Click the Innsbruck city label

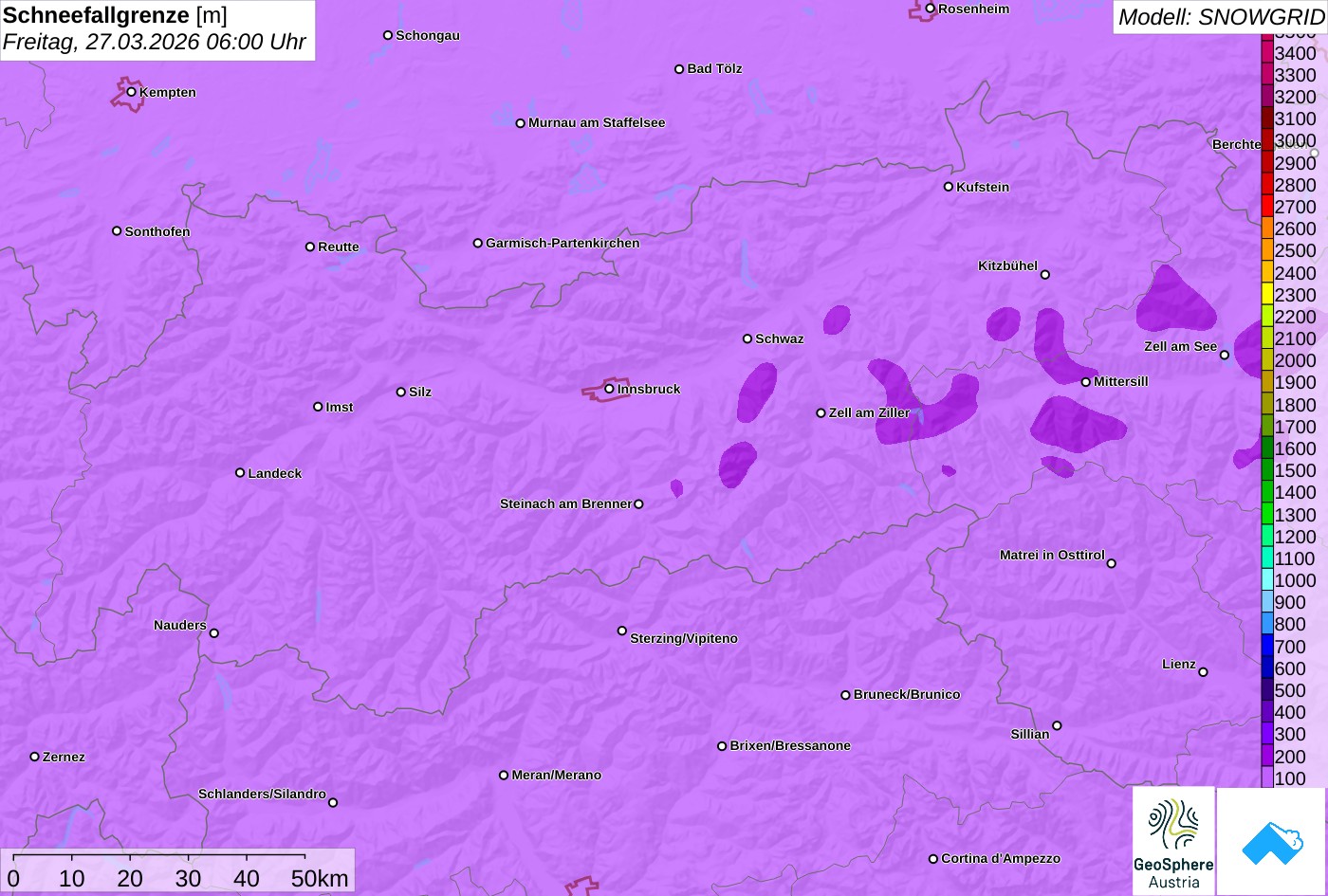(x=649, y=389)
